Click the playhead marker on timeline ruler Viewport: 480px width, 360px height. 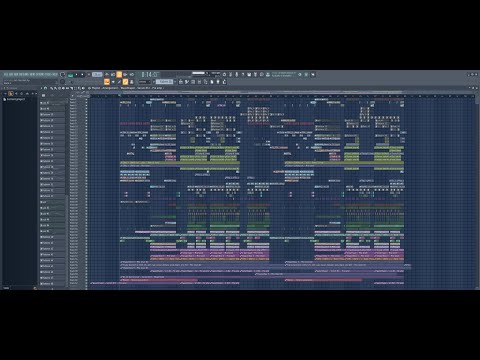[120, 96]
